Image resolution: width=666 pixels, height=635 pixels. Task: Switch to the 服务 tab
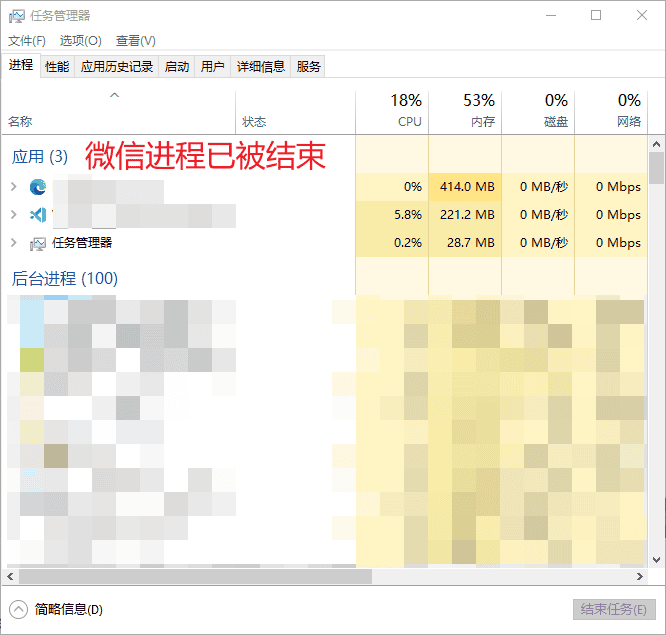coord(308,66)
